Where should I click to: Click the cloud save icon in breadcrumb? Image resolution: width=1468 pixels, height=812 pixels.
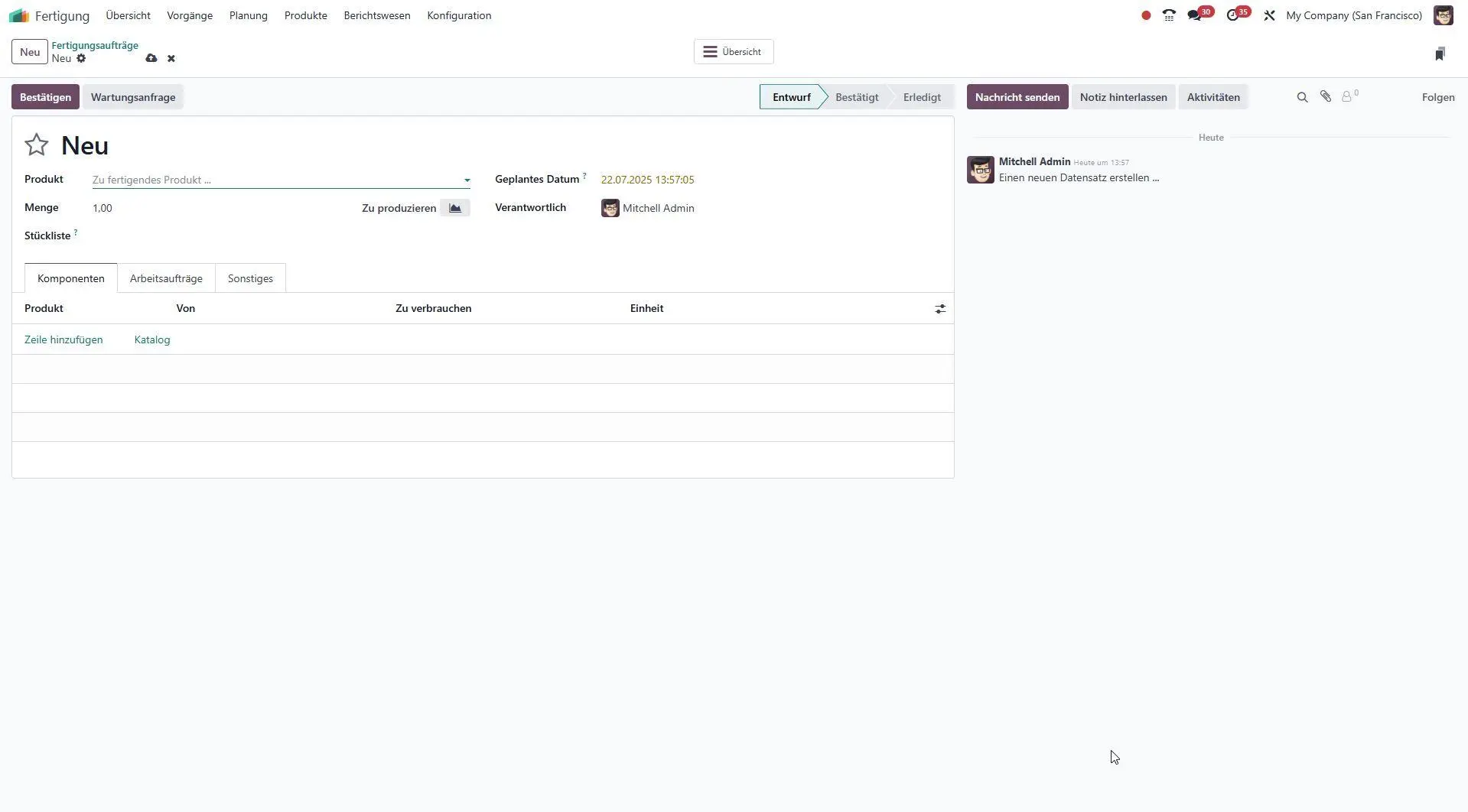tap(151, 59)
